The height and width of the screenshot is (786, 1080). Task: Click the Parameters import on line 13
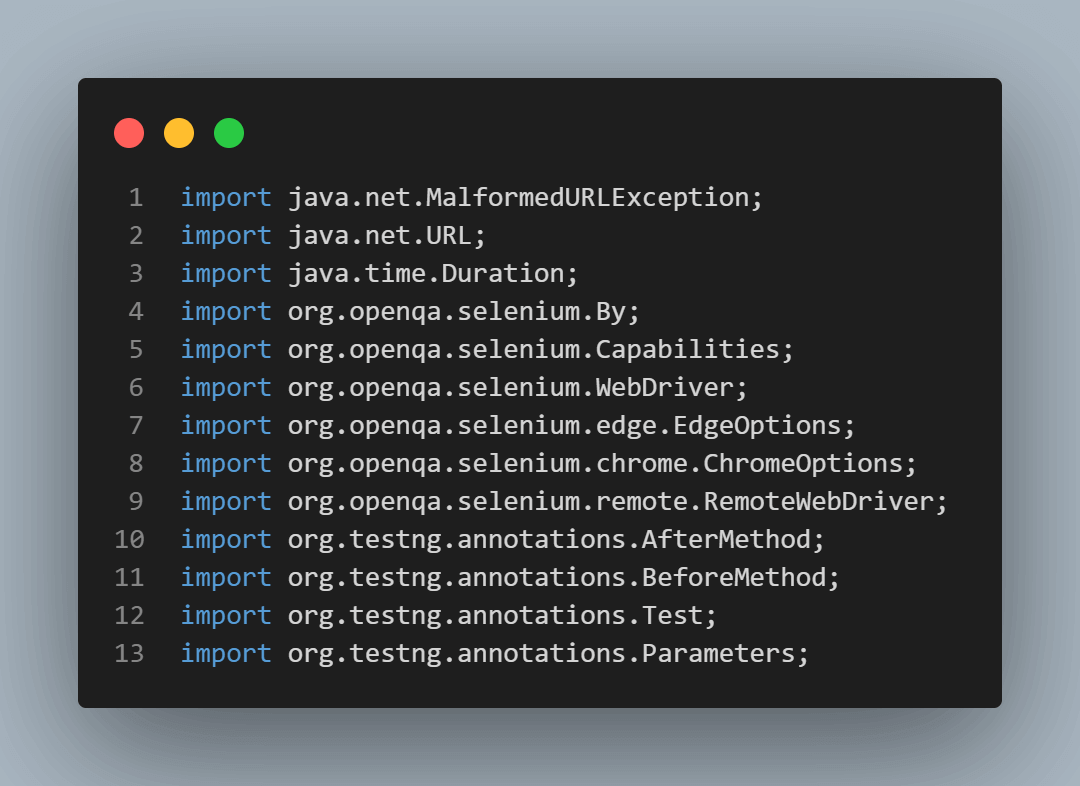coord(717,654)
